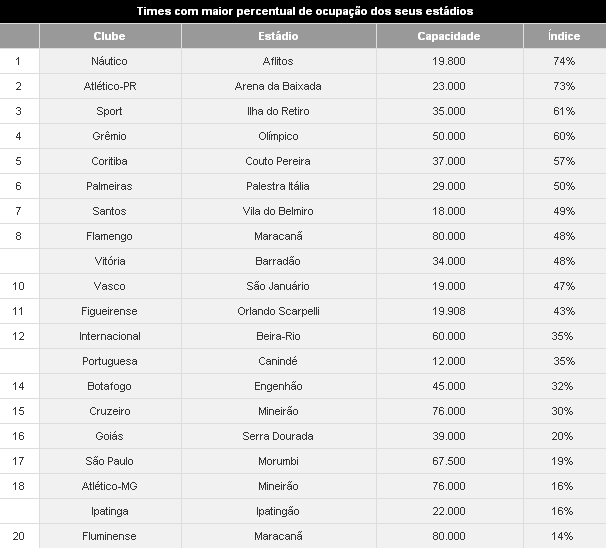Click the Estádio column header

click(277, 36)
